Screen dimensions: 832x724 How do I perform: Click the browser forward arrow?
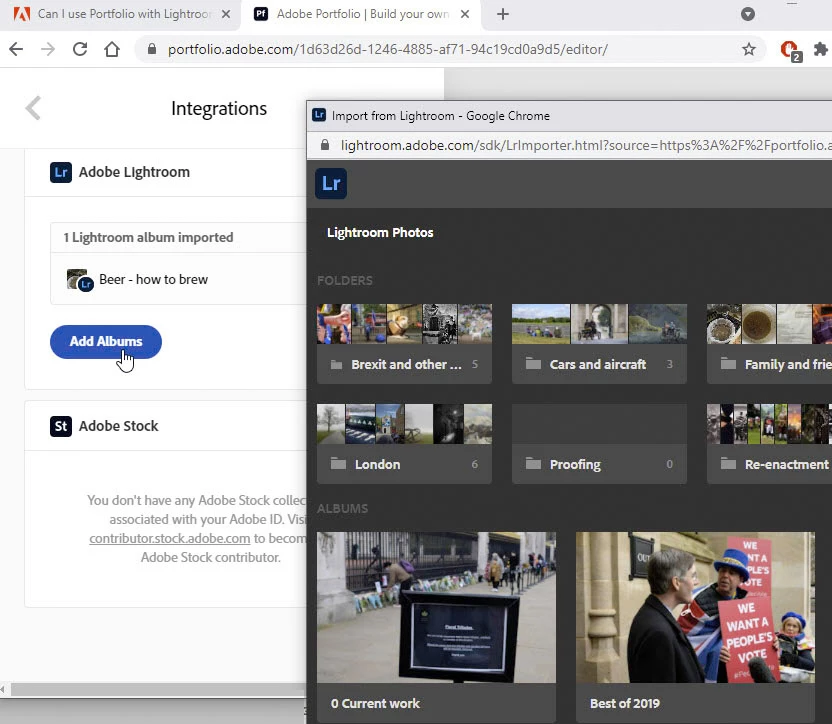point(48,49)
